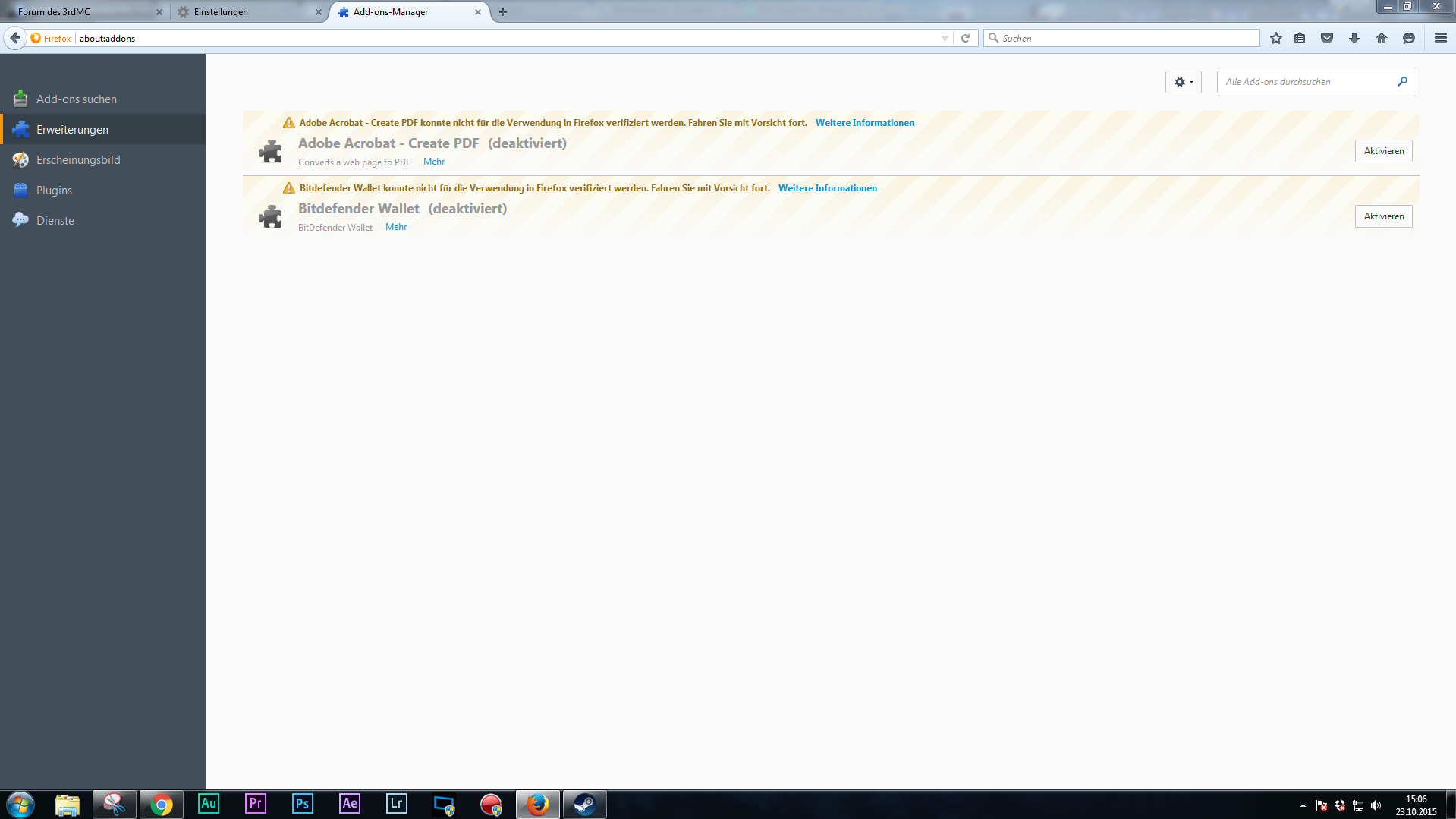Launch Google Chrome from taskbar
The image size is (1456, 819).
162,805
